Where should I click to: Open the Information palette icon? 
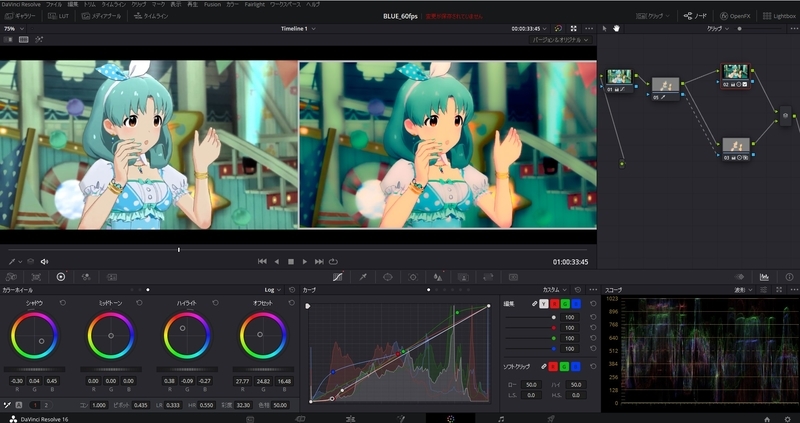789,277
